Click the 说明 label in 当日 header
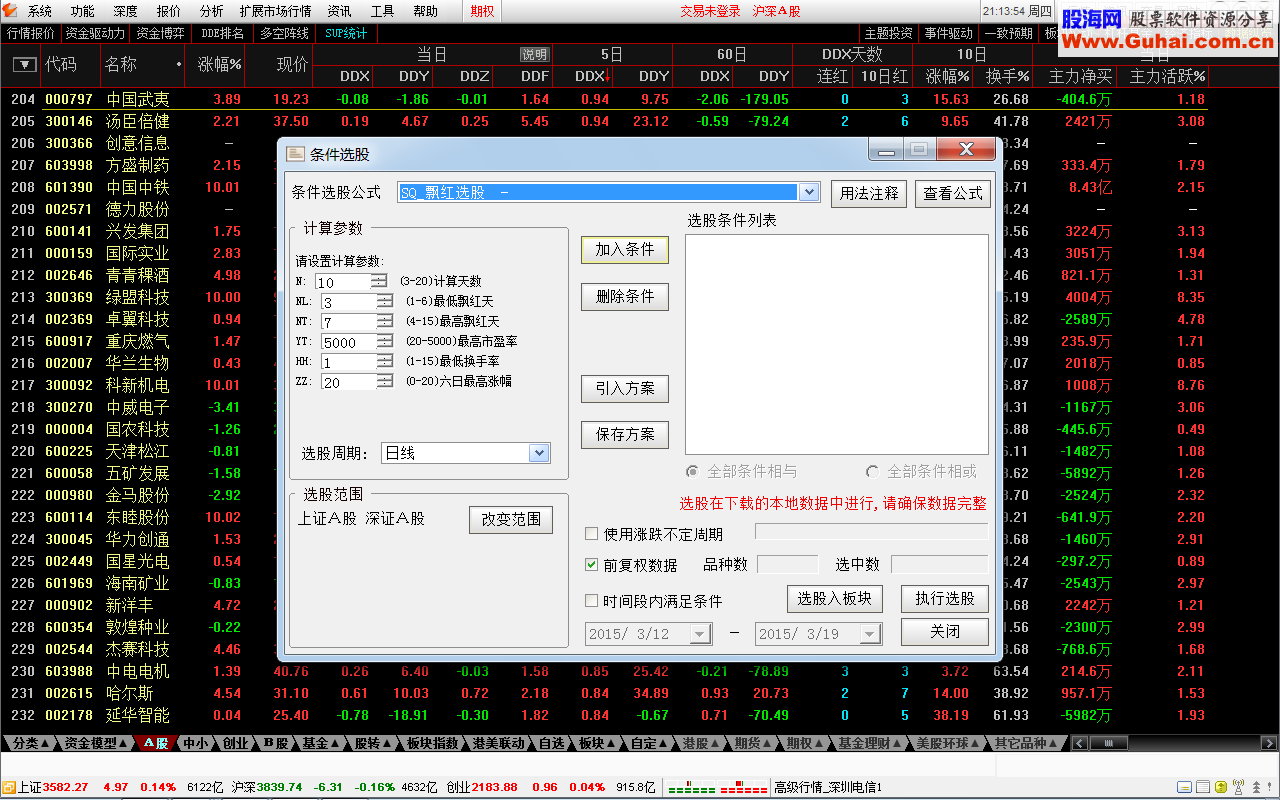This screenshot has height=800, width=1280. tap(535, 54)
